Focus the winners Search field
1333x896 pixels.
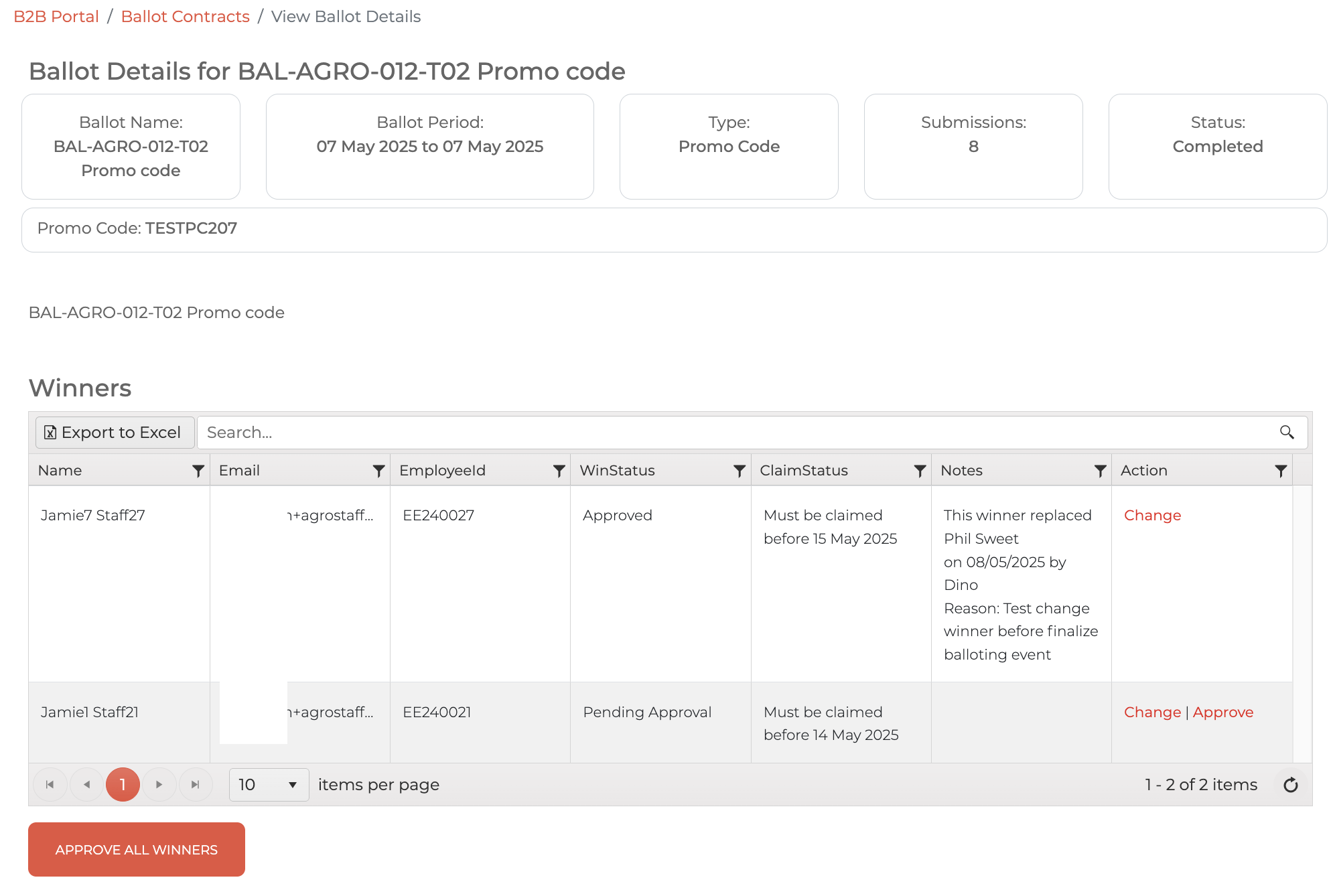coord(737,433)
